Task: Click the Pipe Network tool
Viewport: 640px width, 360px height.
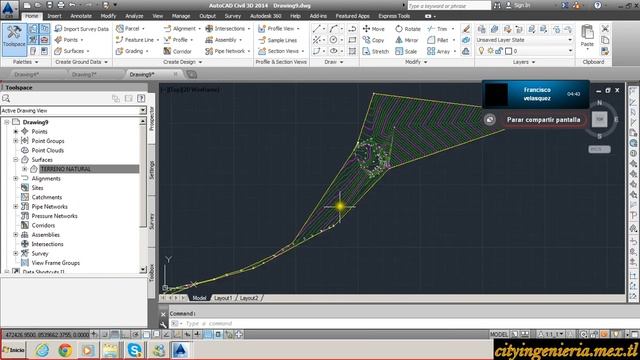Action: click(x=225, y=51)
